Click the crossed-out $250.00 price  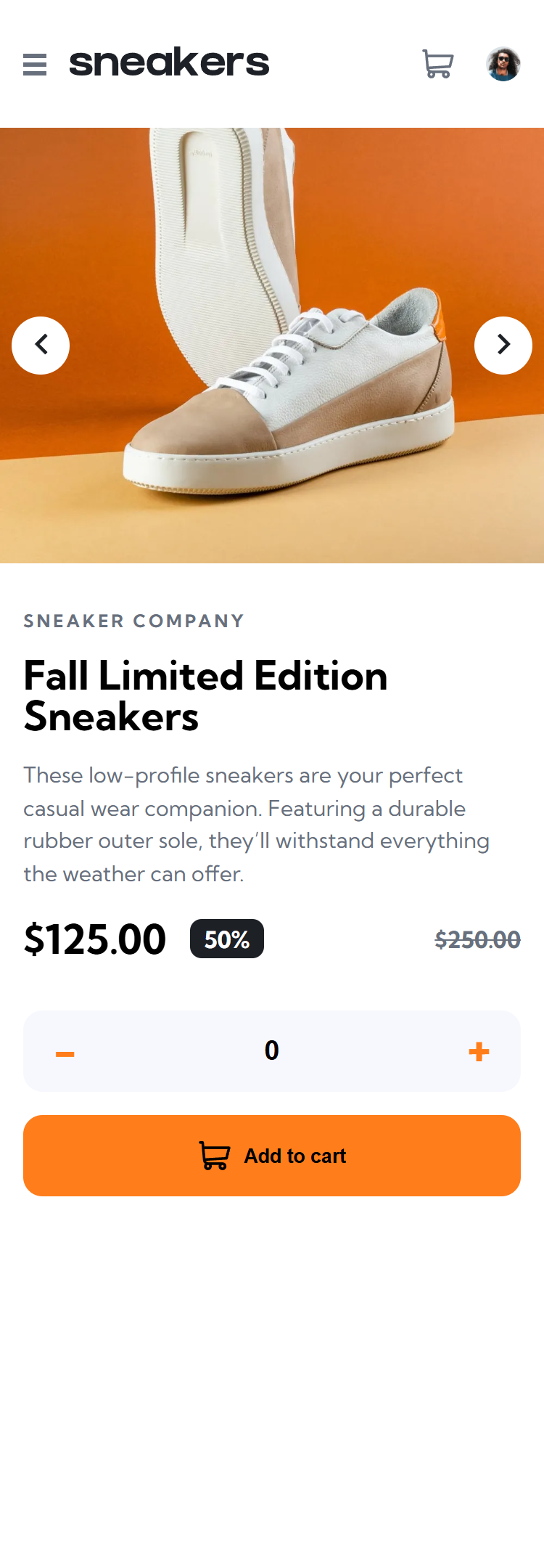coord(477,940)
